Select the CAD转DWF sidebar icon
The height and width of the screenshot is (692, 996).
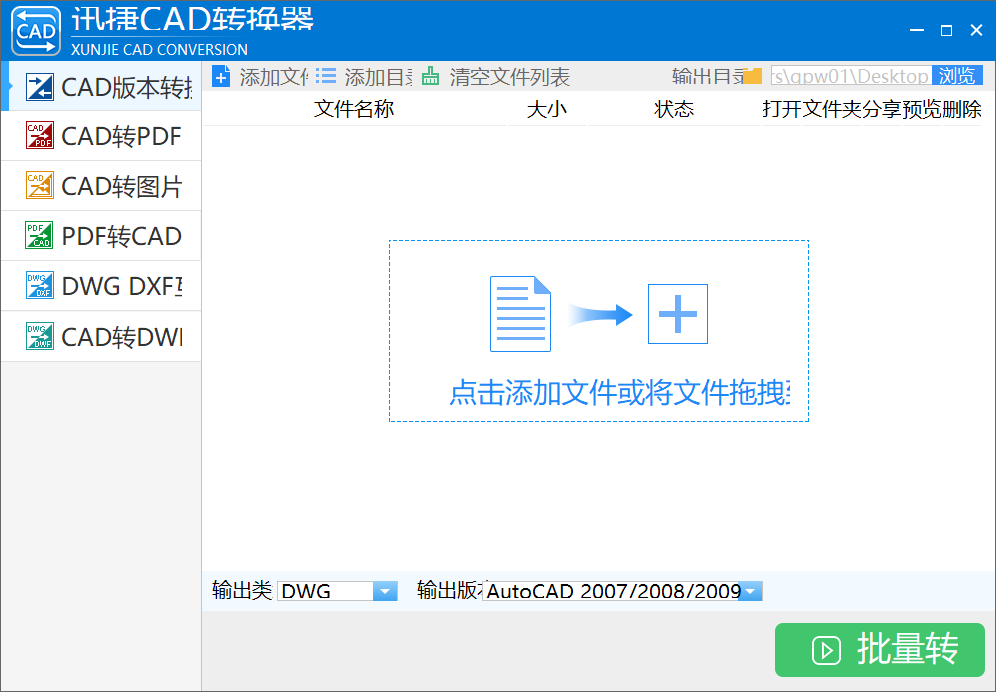tap(39, 336)
